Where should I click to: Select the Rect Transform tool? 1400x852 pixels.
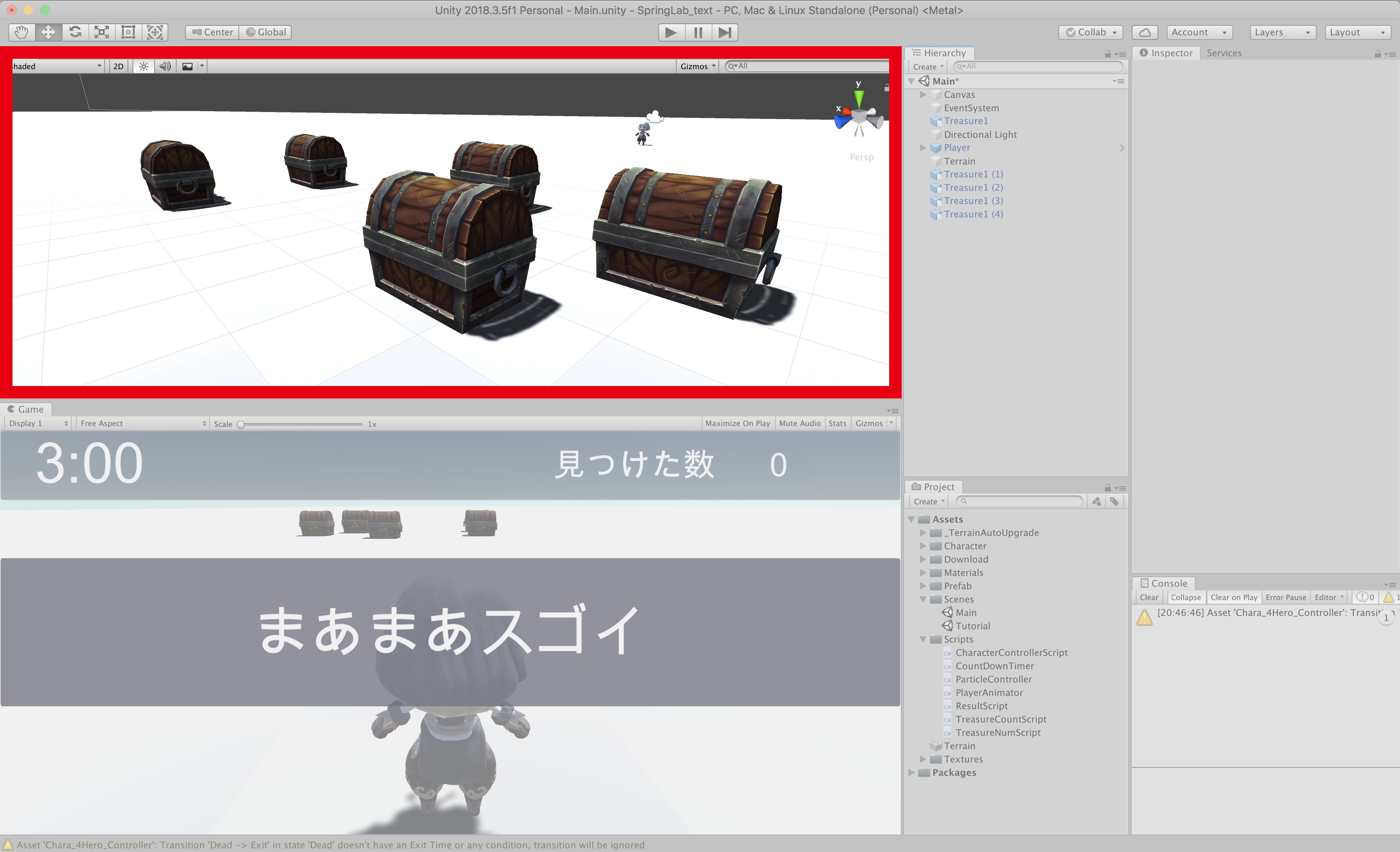(x=128, y=32)
